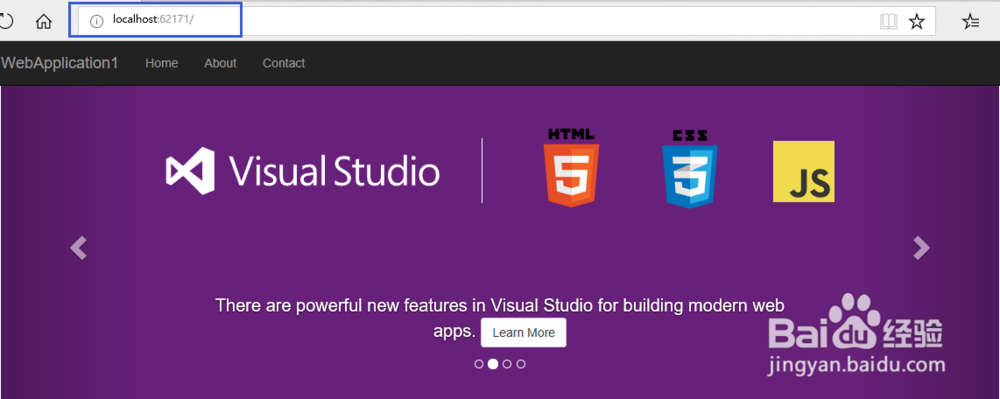1000x399 pixels.
Task: Open the About page in navbar
Action: click(x=220, y=63)
